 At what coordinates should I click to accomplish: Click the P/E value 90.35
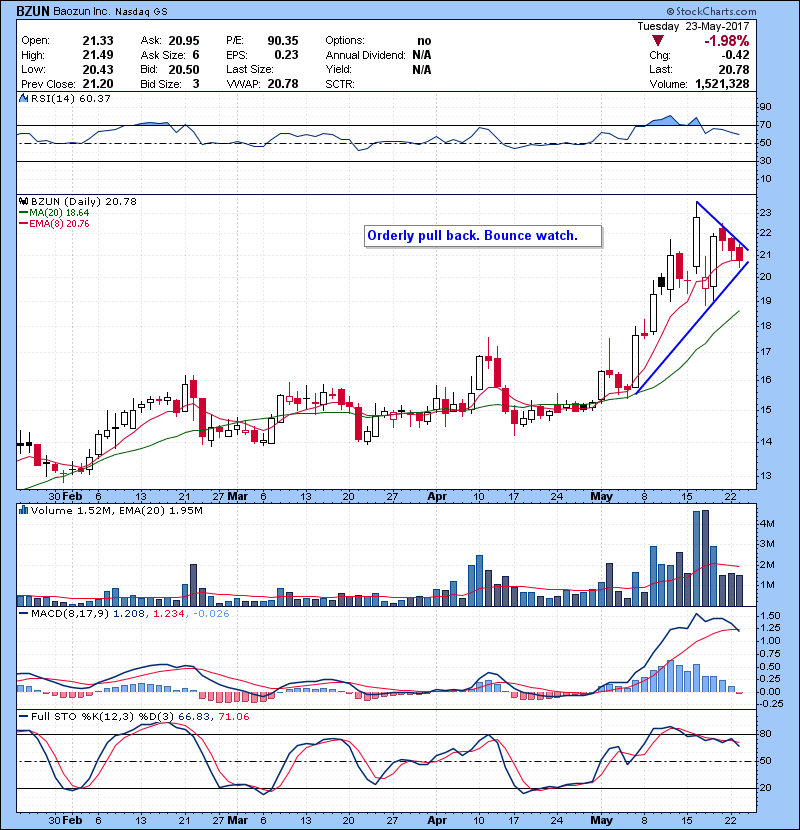(283, 41)
